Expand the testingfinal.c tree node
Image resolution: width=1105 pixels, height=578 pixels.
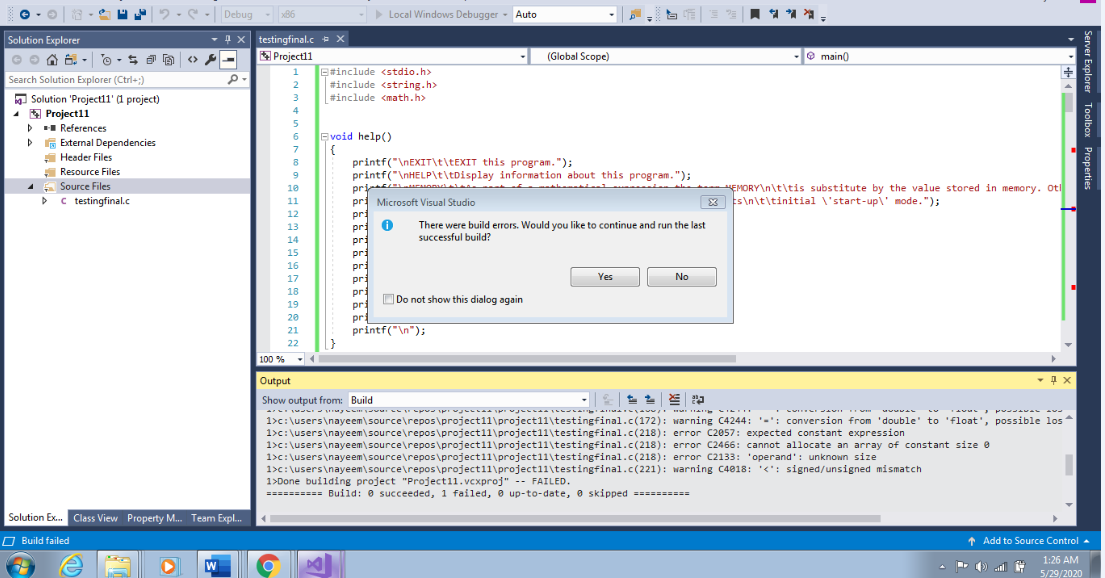(44, 201)
